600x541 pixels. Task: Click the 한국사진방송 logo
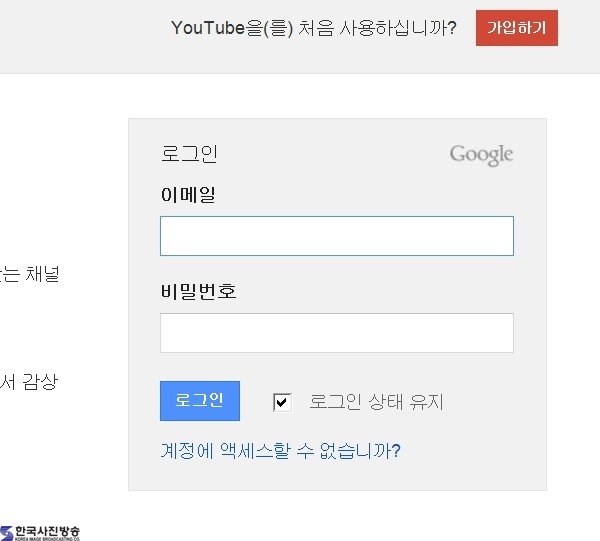tap(40, 533)
